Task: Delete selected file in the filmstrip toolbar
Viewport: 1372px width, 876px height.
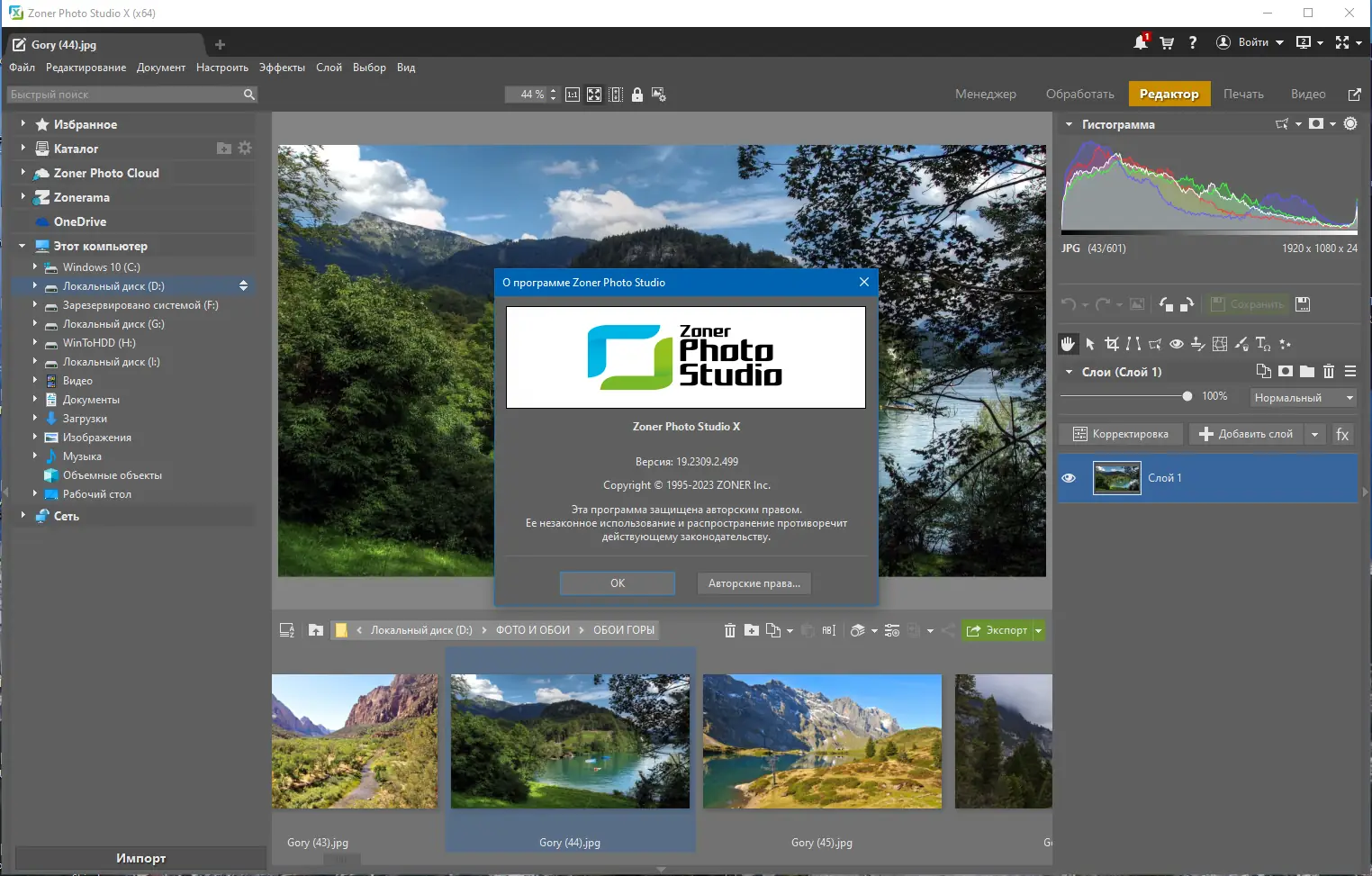Action: coord(730,630)
